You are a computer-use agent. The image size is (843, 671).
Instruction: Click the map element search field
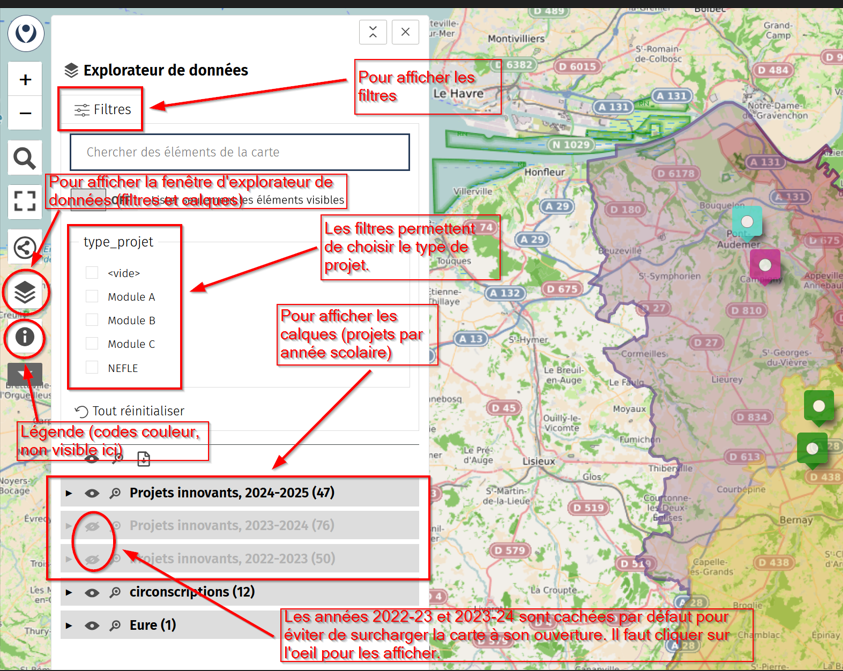240,152
